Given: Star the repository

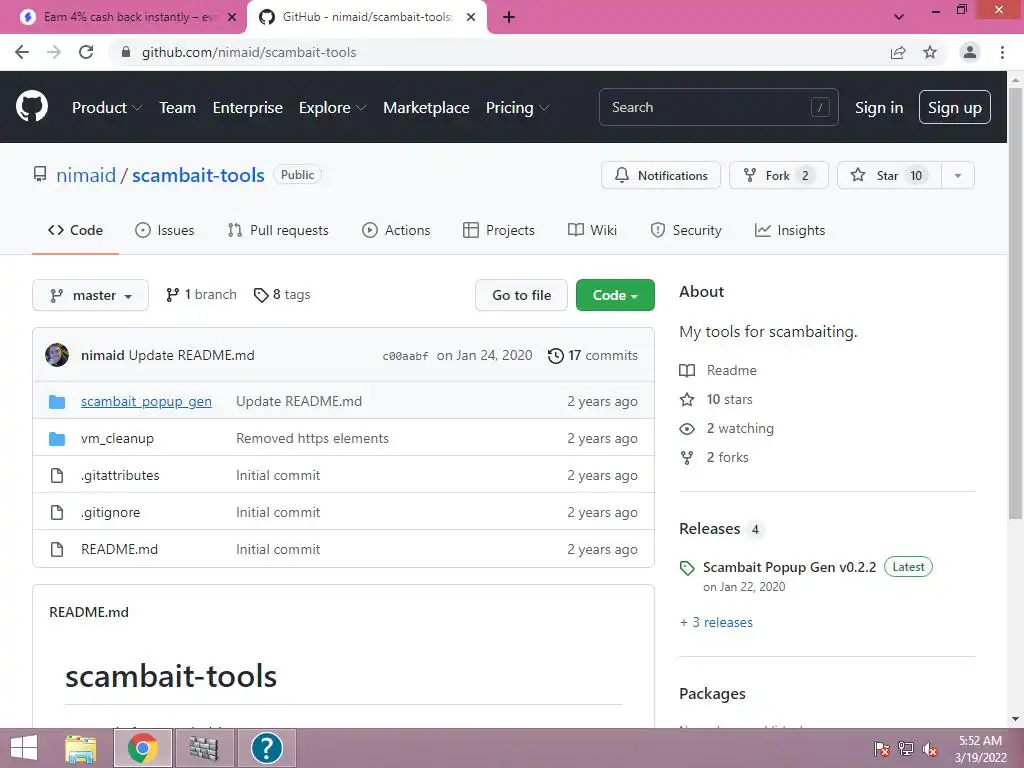Looking at the screenshot, I should click(x=889, y=175).
